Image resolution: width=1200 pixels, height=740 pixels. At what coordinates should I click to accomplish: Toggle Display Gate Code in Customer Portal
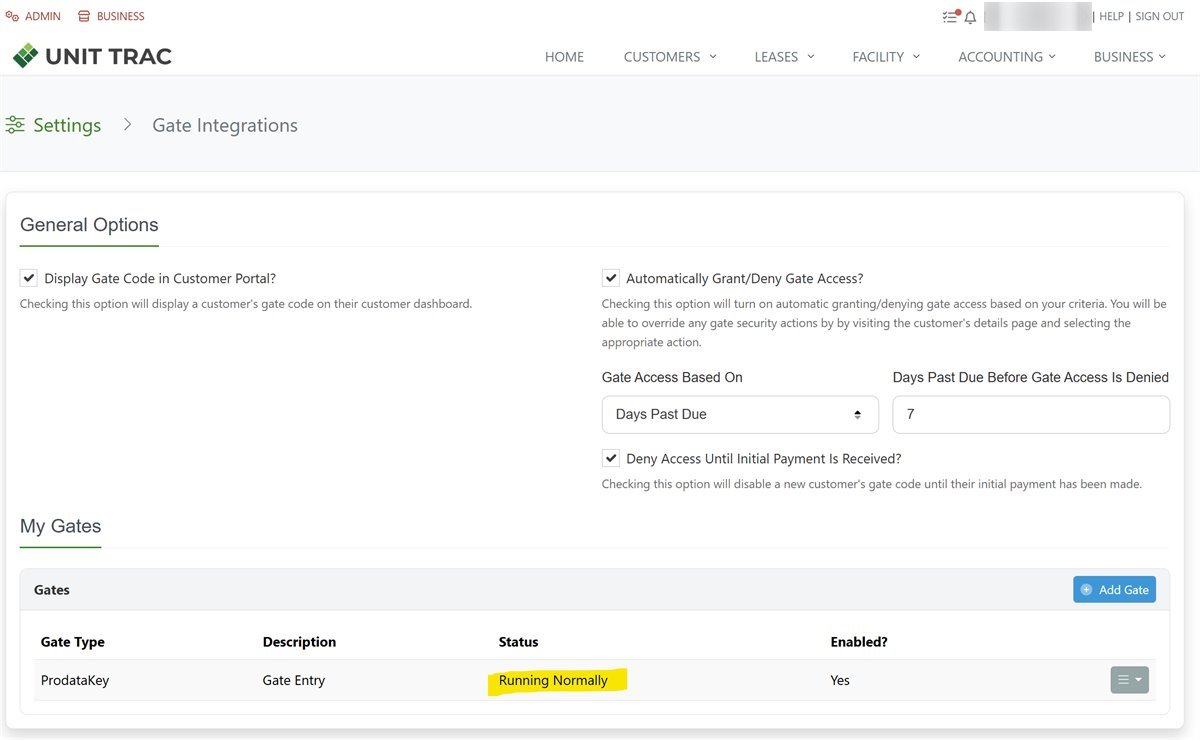point(28,278)
